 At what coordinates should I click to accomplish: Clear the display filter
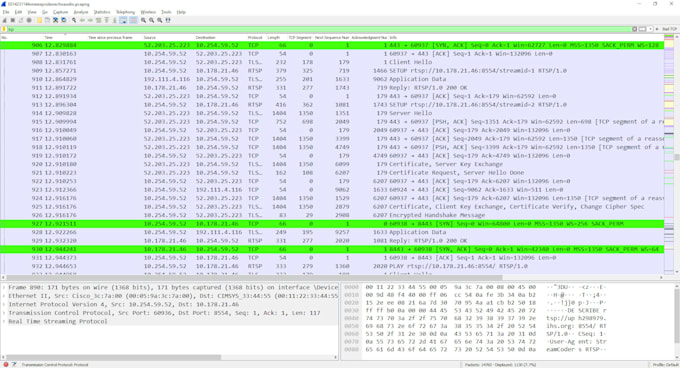[x=634, y=29]
